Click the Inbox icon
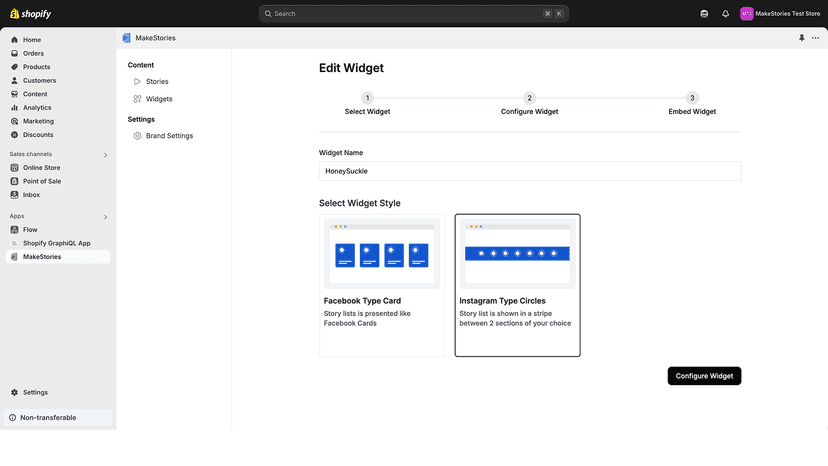828x466 pixels. pyautogui.click(x=14, y=195)
